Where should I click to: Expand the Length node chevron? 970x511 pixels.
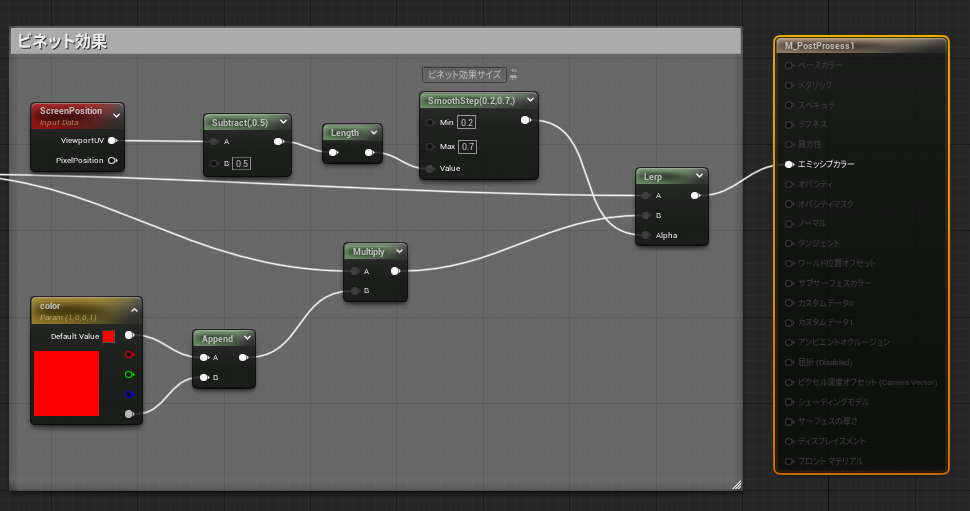coord(374,132)
